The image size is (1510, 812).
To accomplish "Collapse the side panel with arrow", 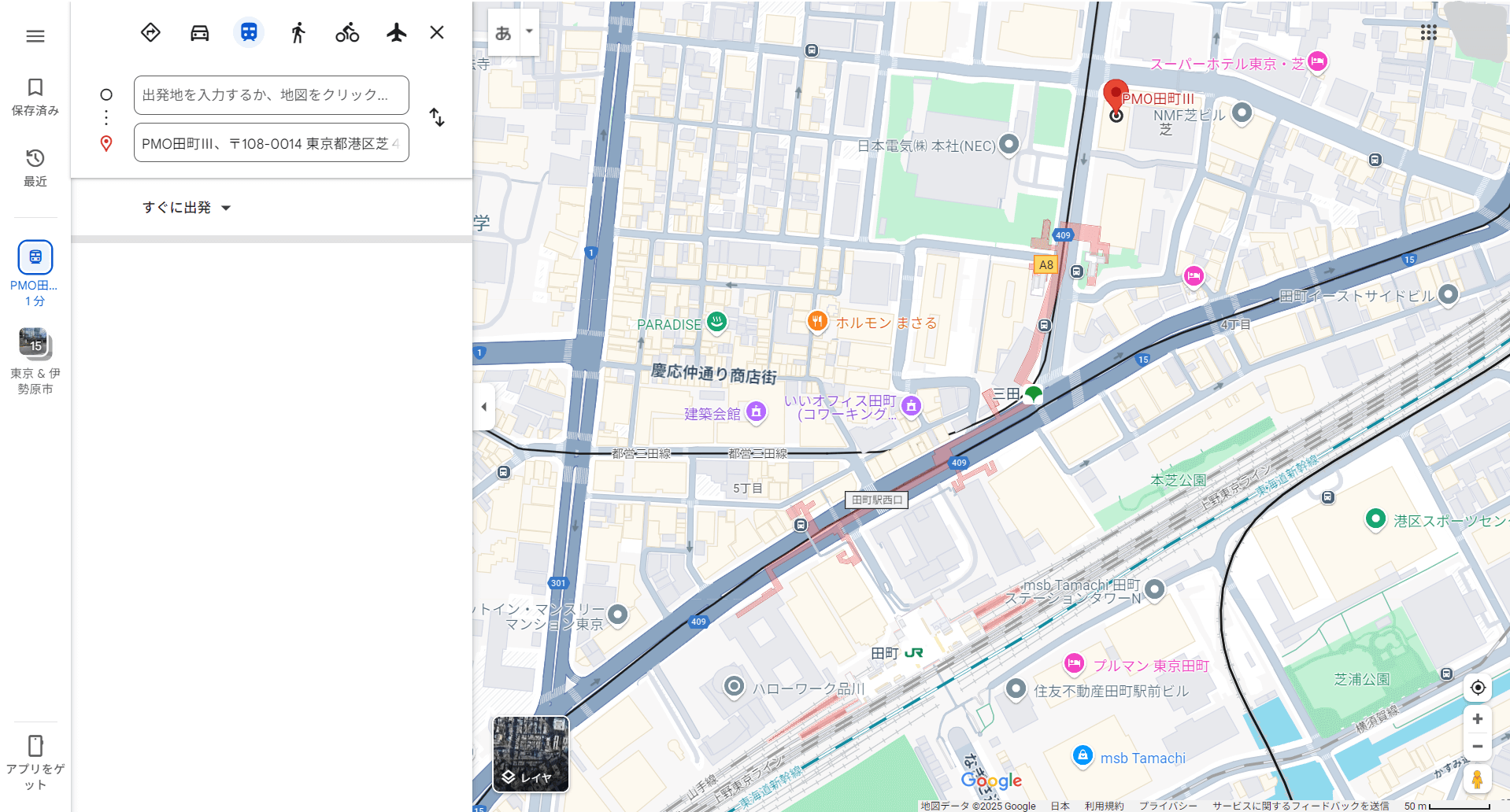I will tap(483, 407).
